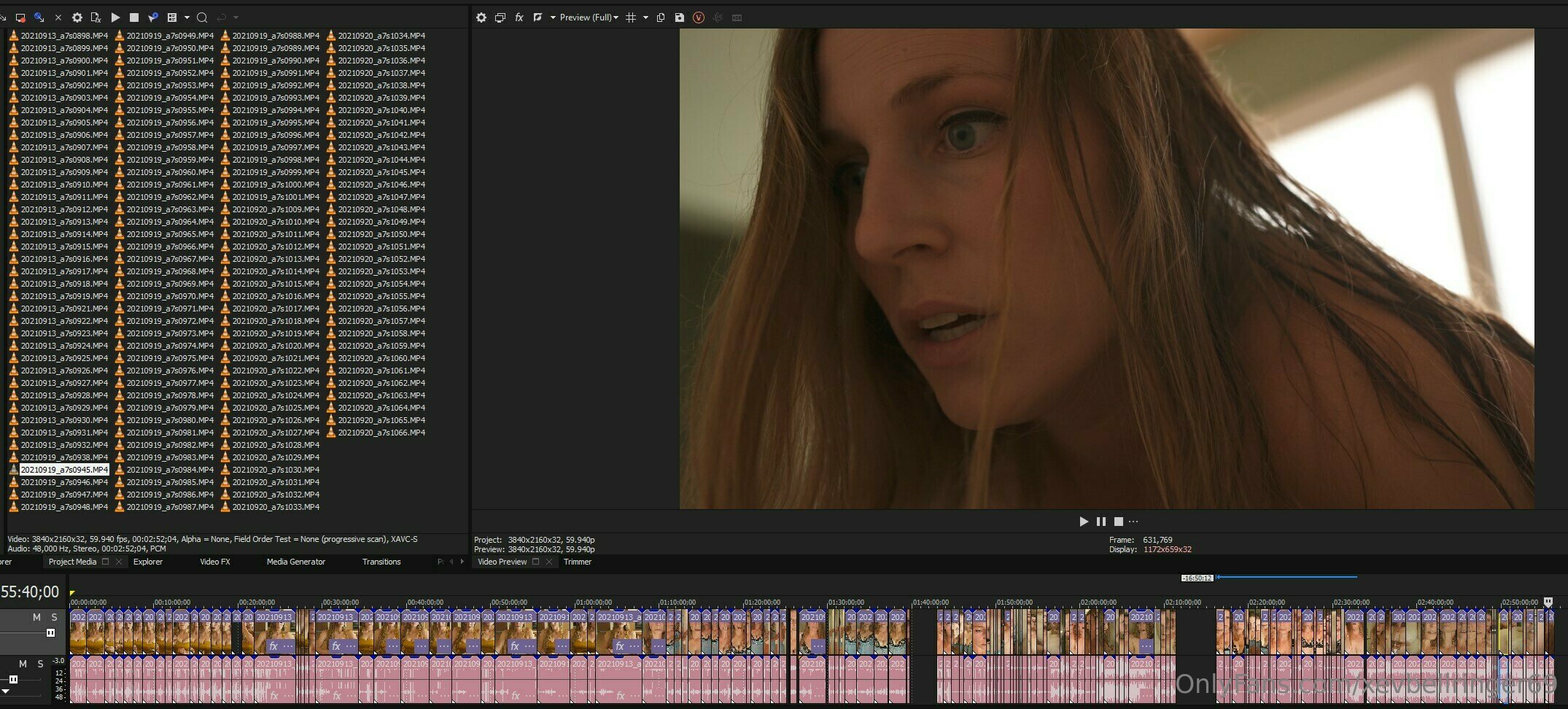The width and height of the screenshot is (1568, 709).
Task: Click Save Snapshot to File icon
Action: [x=679, y=18]
